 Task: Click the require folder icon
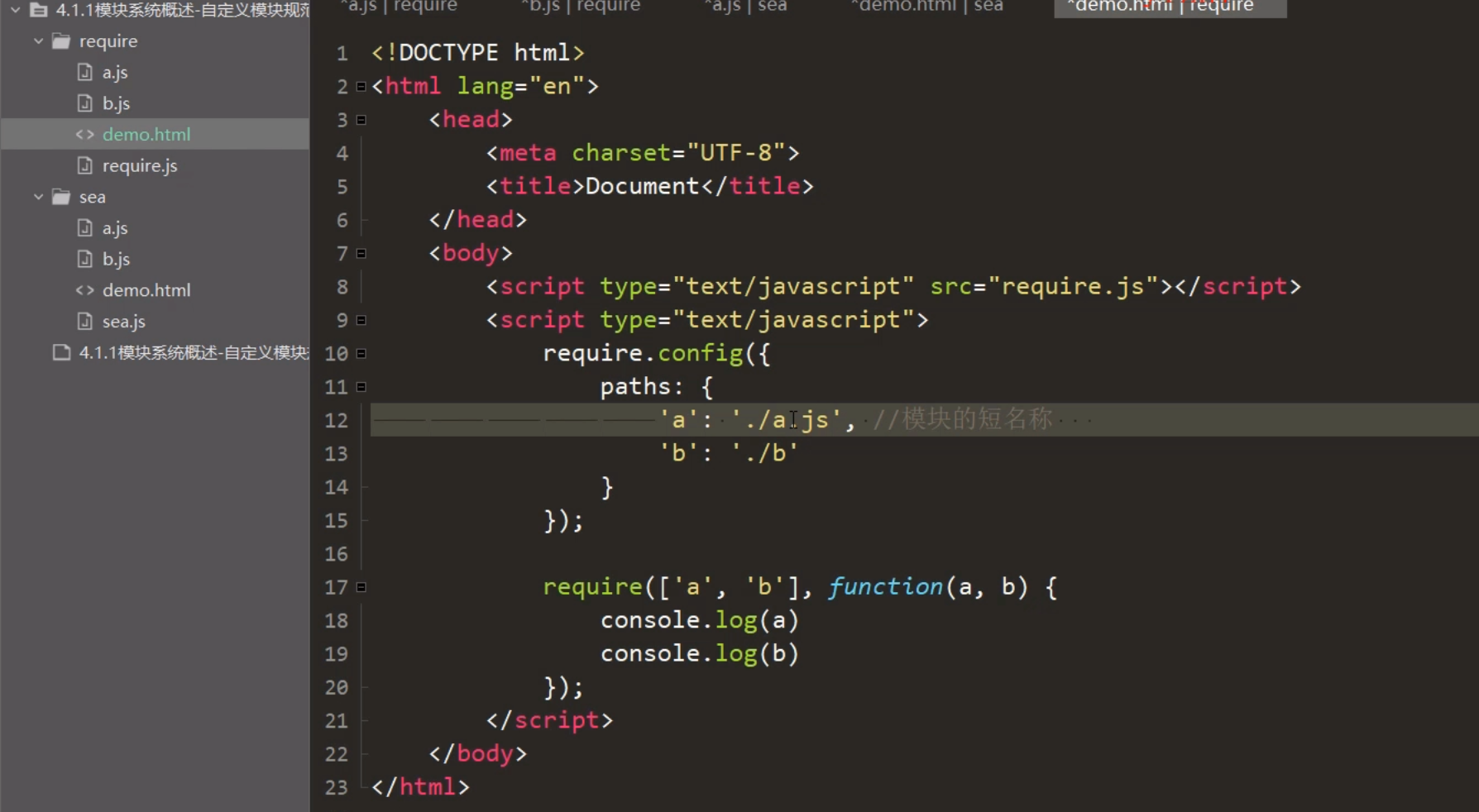pos(61,41)
